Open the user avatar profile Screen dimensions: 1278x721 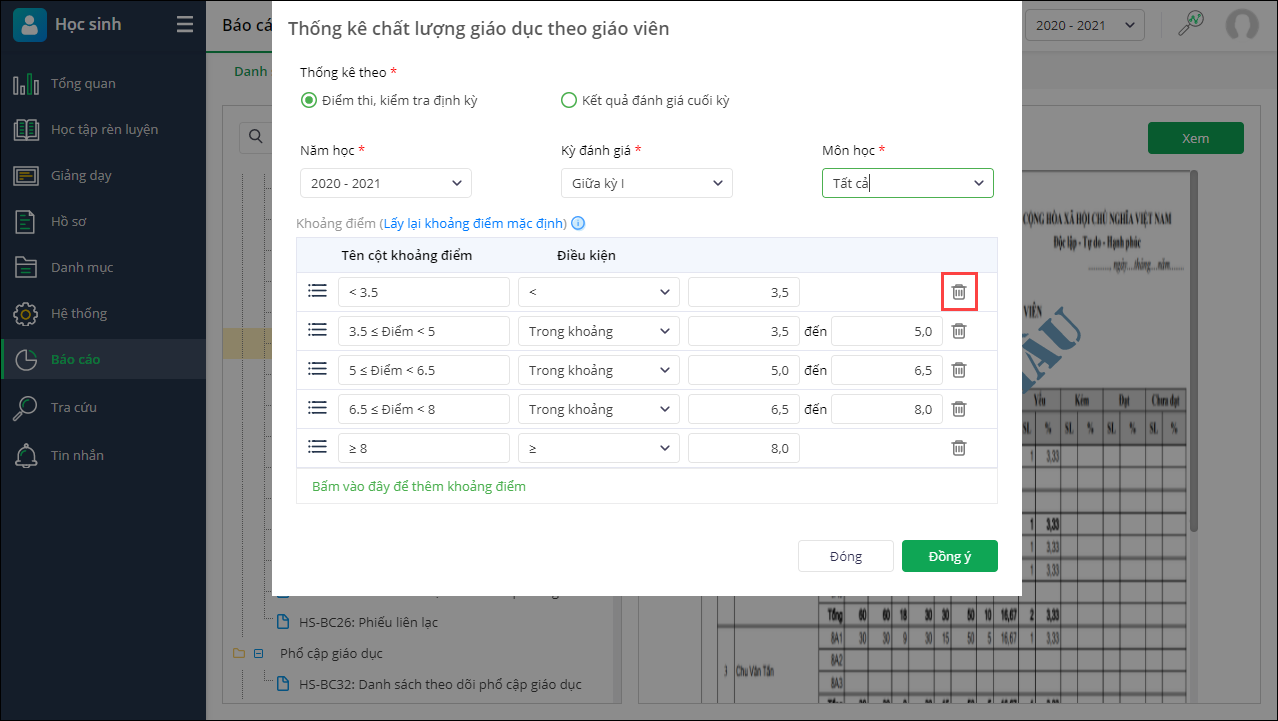pyautogui.click(x=1242, y=25)
